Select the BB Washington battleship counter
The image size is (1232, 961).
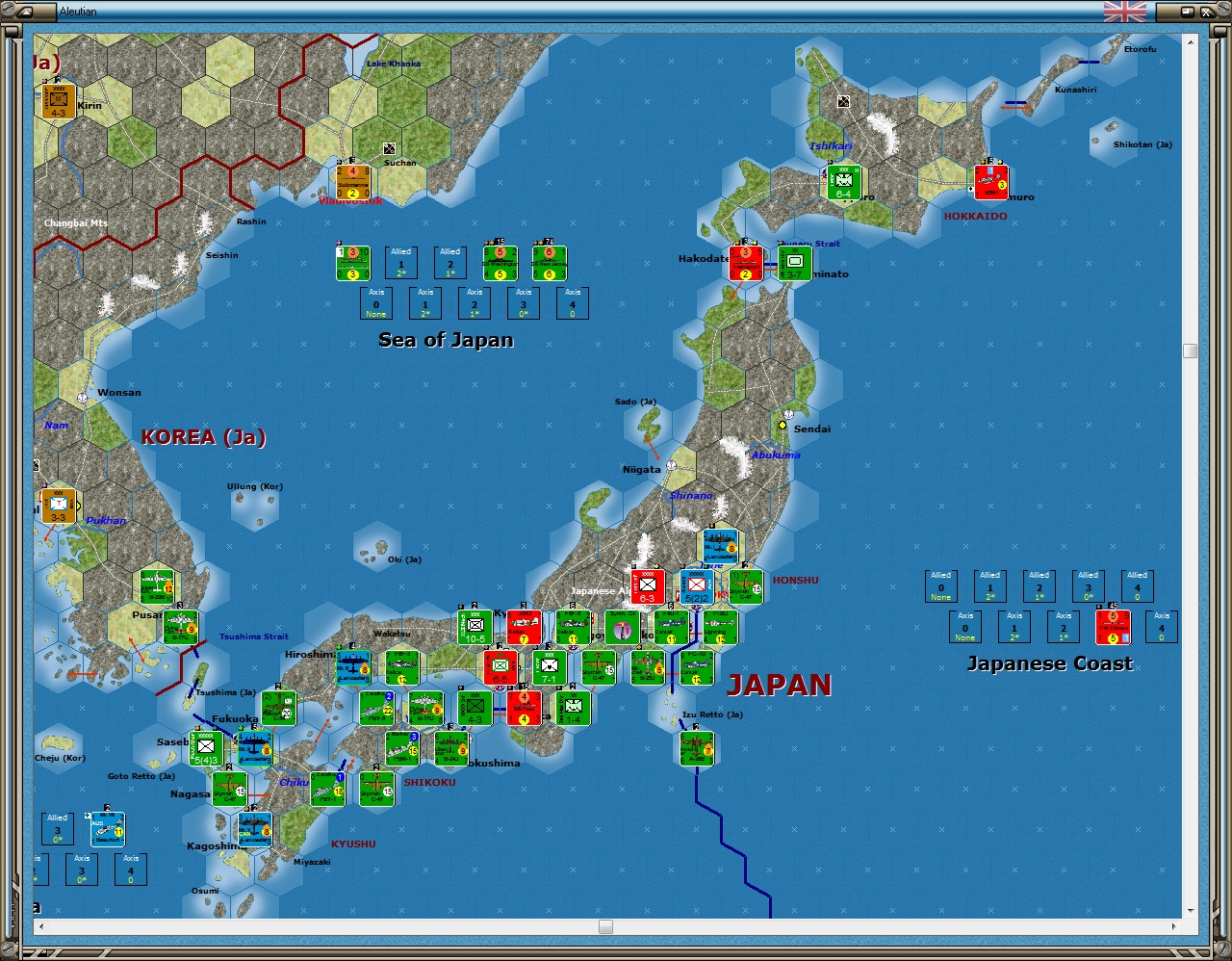click(x=500, y=263)
